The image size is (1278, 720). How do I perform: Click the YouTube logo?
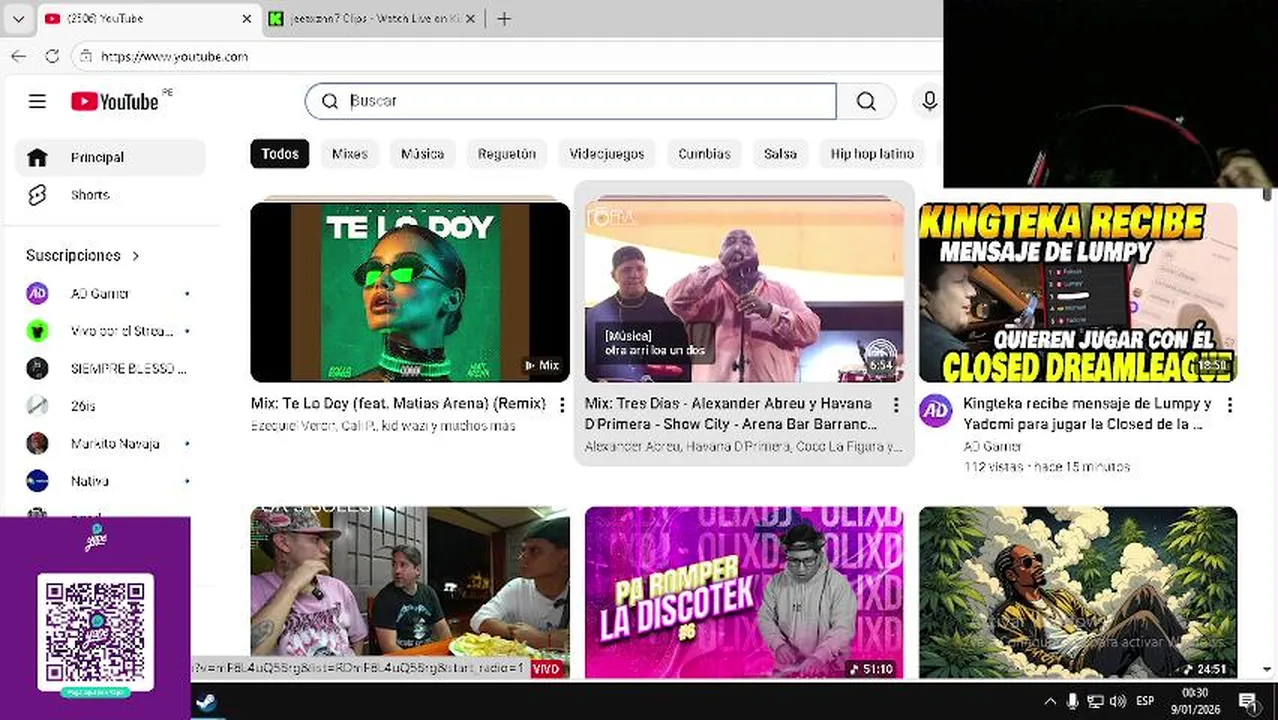click(x=115, y=101)
